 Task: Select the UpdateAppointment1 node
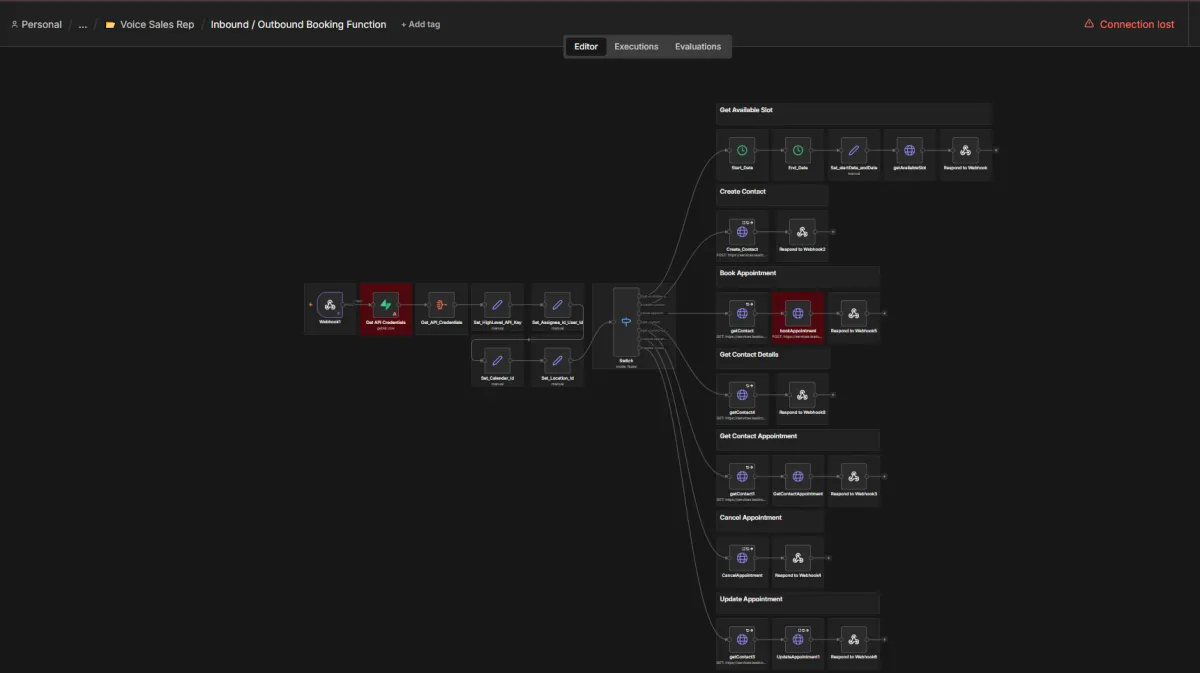click(798, 640)
